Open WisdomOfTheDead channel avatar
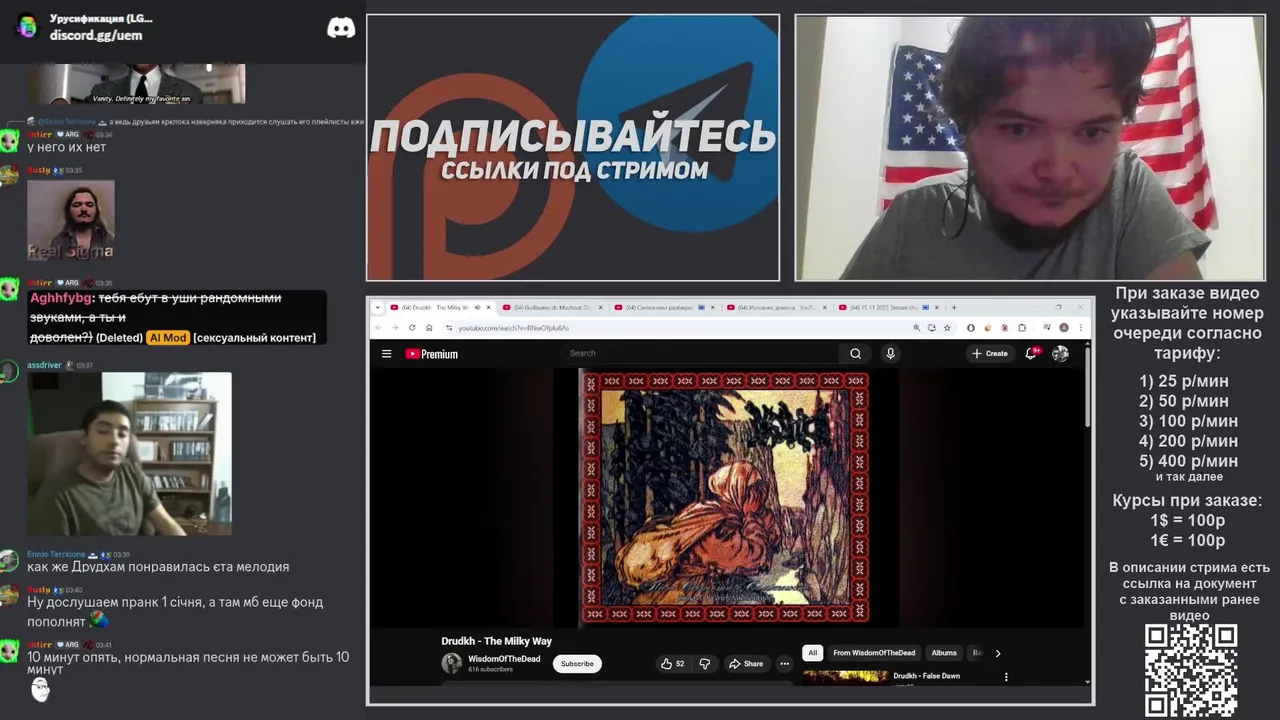1280x720 pixels. tap(452, 663)
